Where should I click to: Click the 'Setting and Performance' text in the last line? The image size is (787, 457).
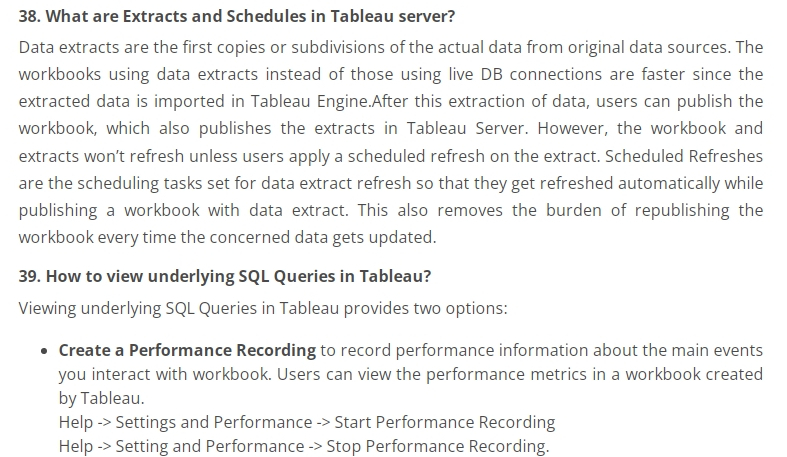click(x=210, y=446)
